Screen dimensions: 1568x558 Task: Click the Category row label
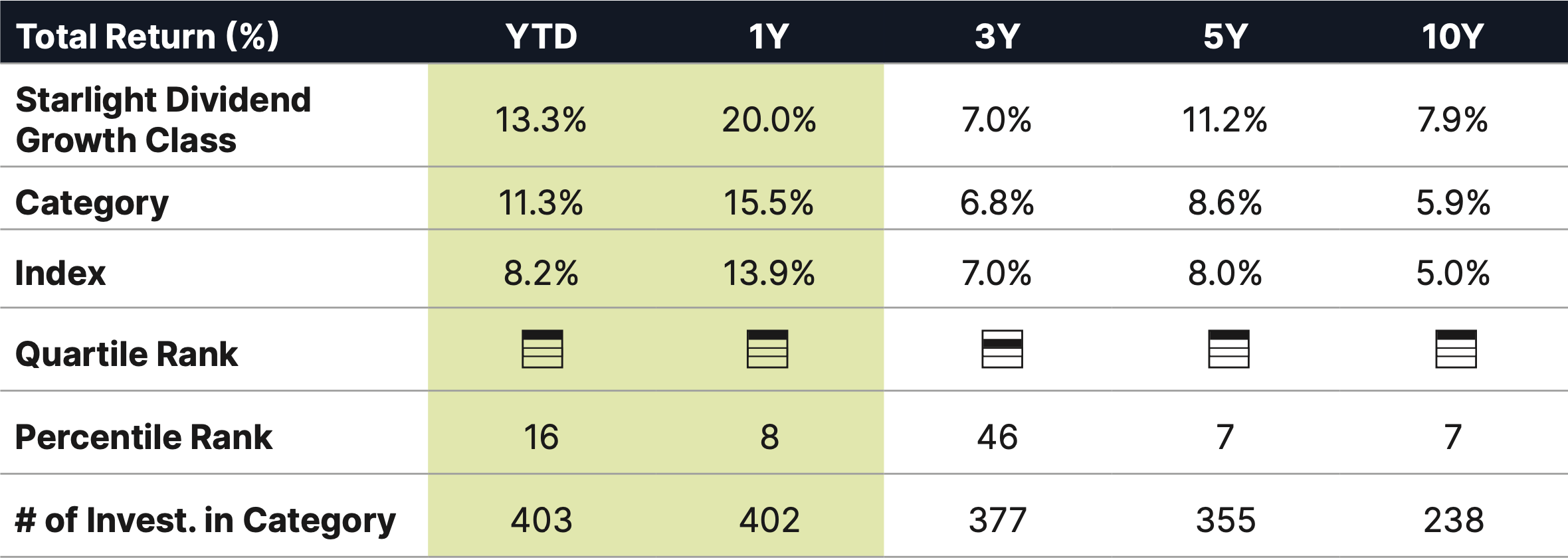[x=92, y=203]
